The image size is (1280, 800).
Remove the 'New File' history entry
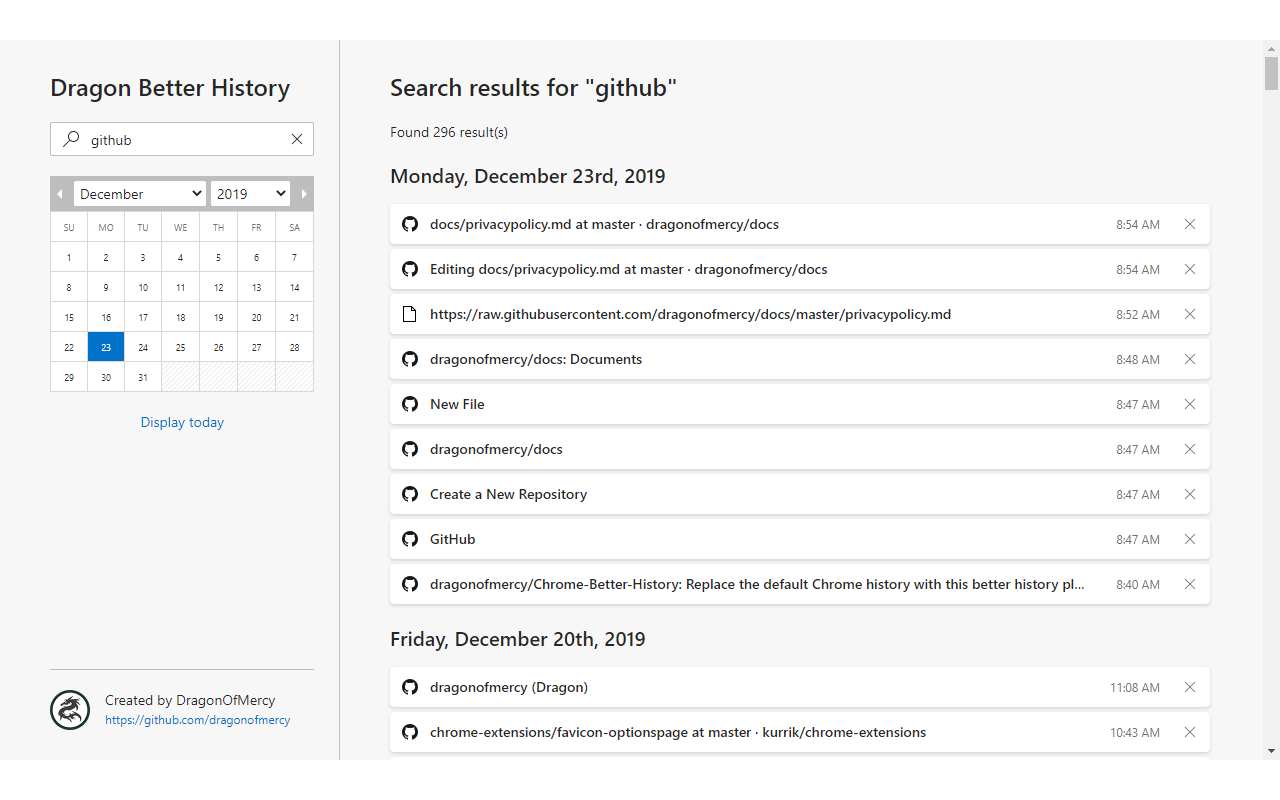click(1190, 404)
